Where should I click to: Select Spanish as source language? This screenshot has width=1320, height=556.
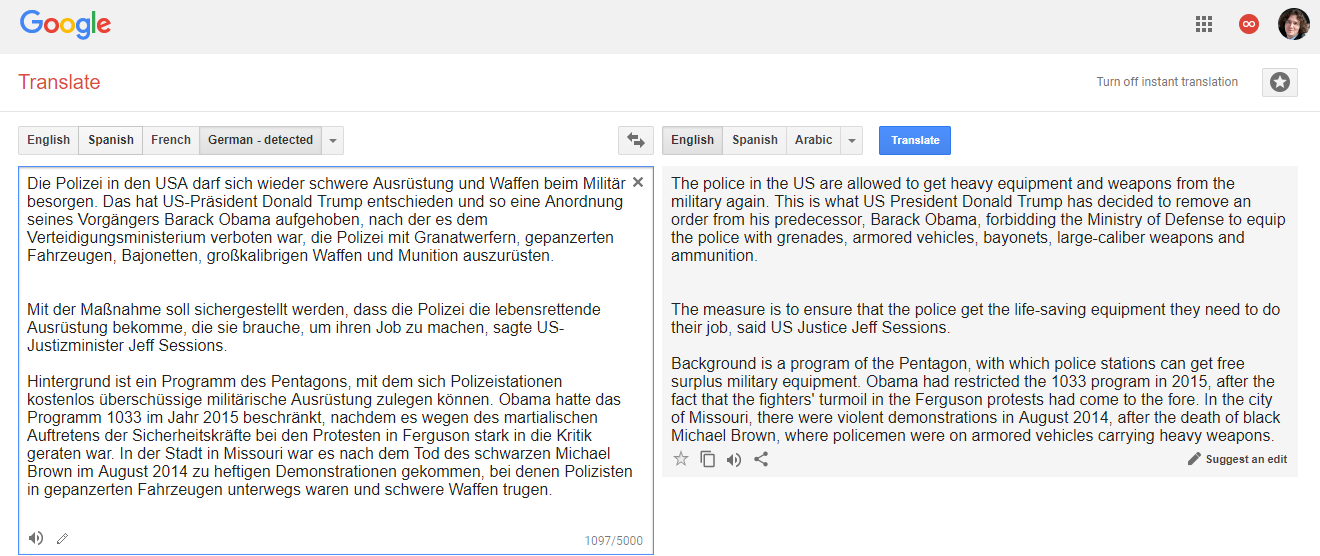point(111,140)
